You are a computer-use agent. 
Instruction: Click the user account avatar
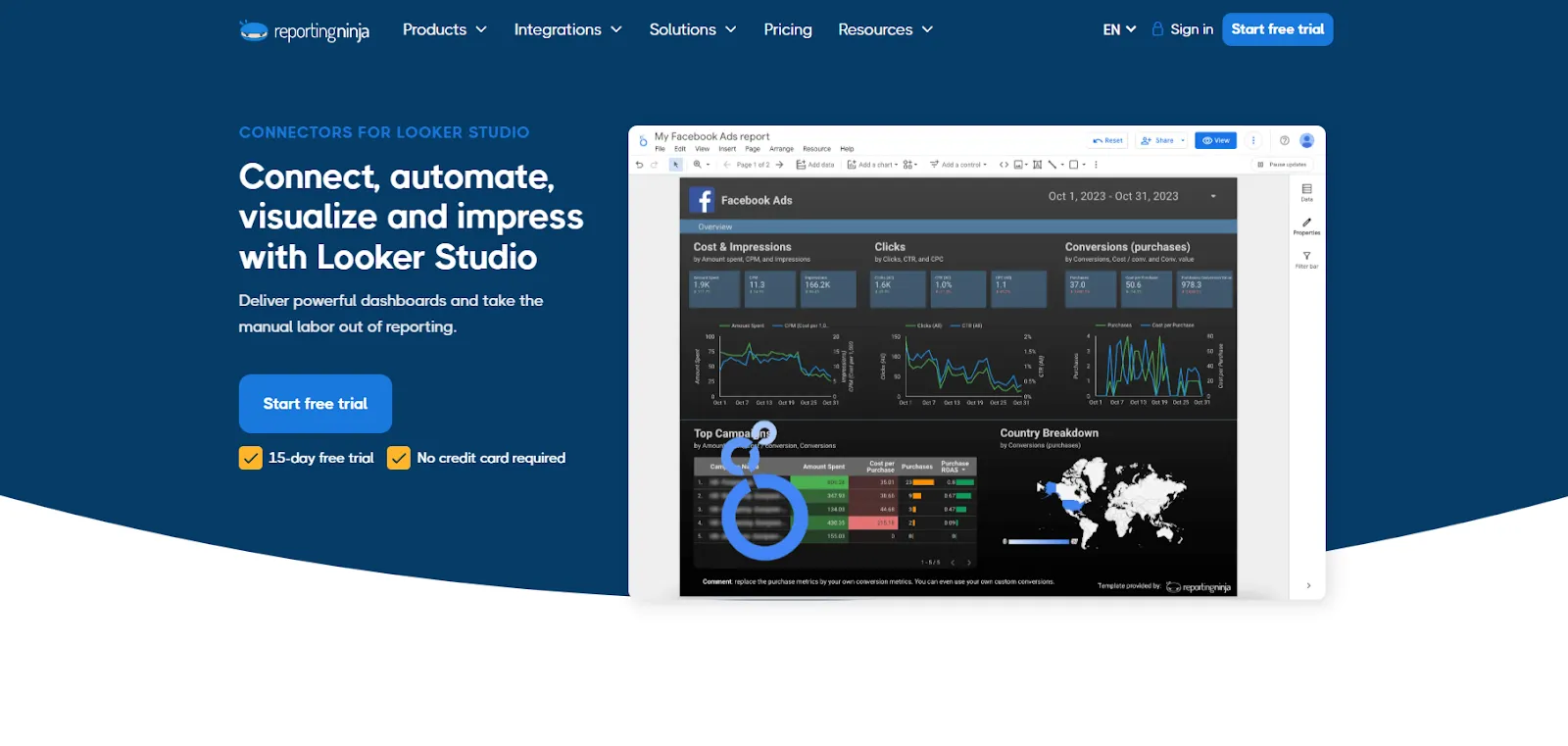coord(1306,140)
